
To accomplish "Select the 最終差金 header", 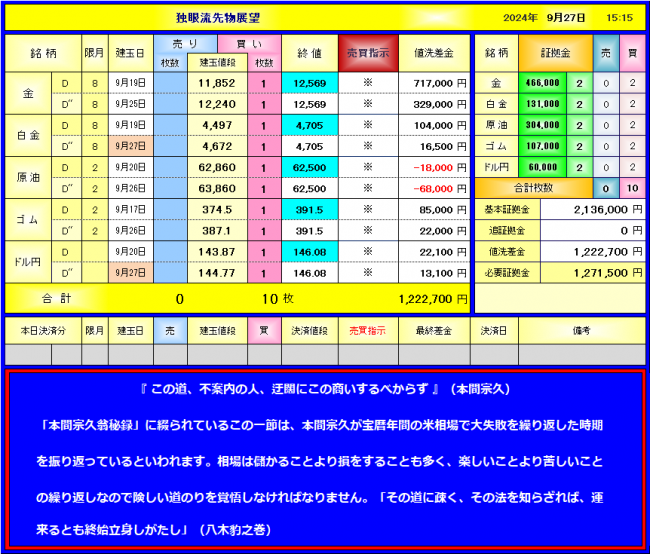I will (x=434, y=330).
